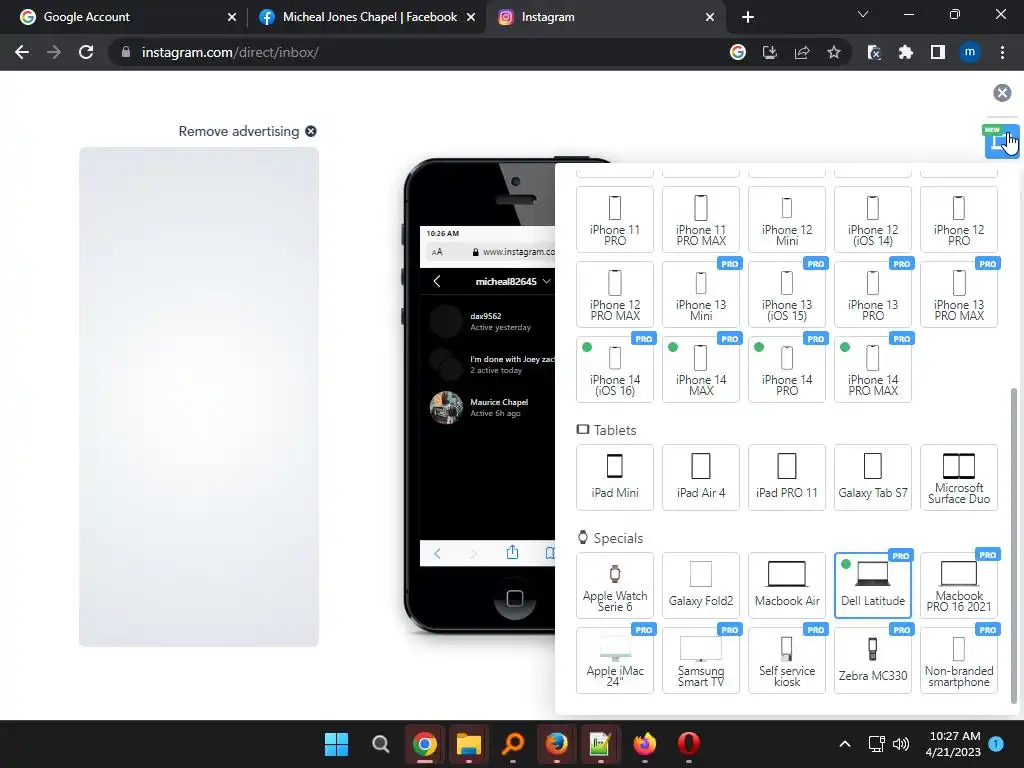The width and height of the screenshot is (1024, 768).
Task: Share this page from the toolbar
Action: (802, 52)
